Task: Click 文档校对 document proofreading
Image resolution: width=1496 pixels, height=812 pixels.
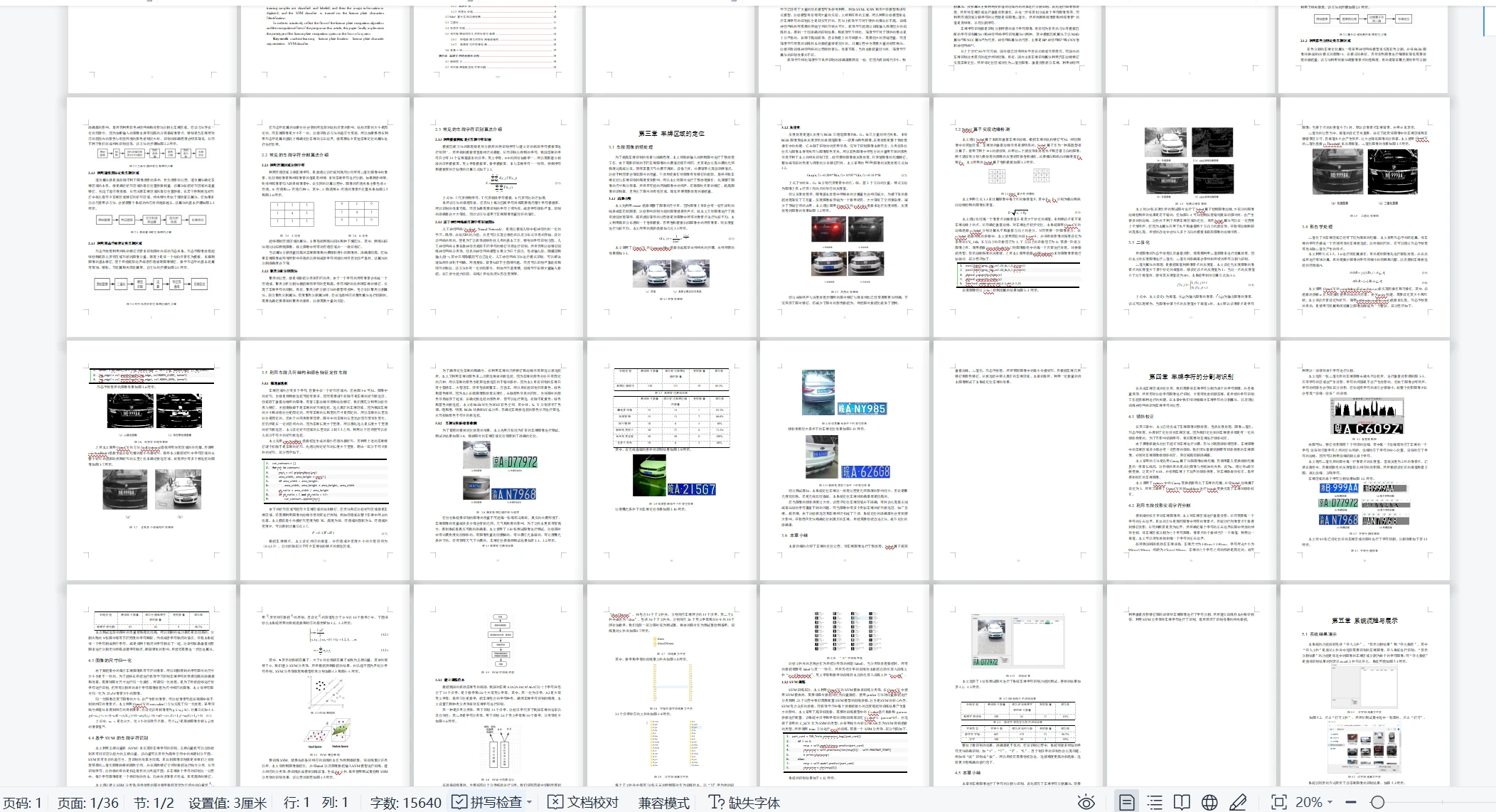Action: (x=584, y=803)
